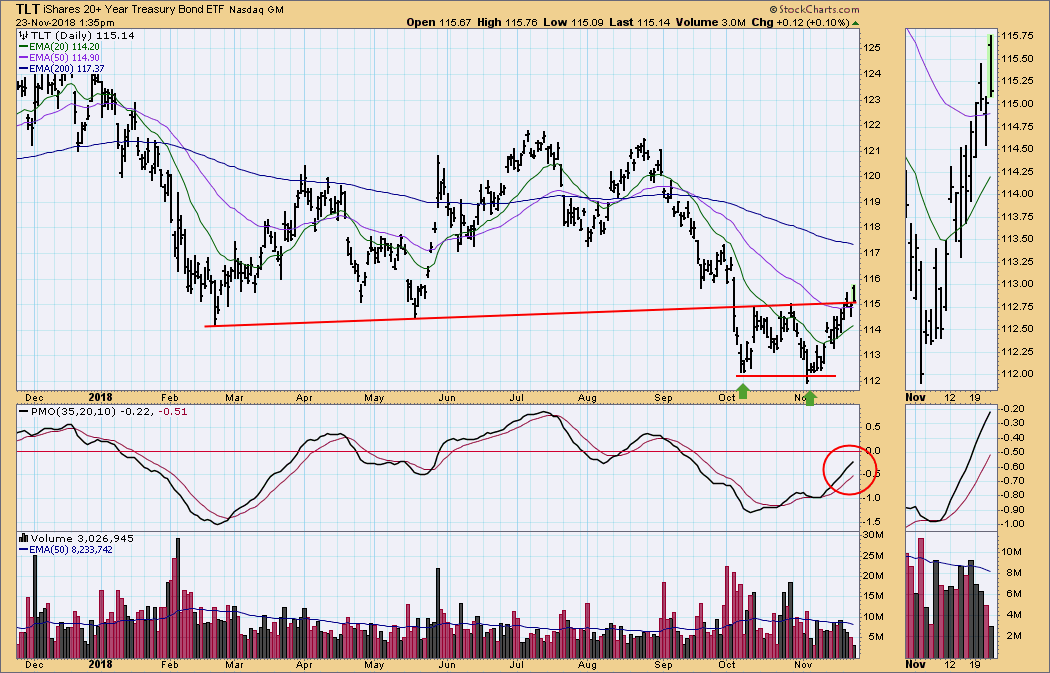The height and width of the screenshot is (673, 1050).
Task: Click zoom volume axis label 2M
Action: click(x=1013, y=635)
